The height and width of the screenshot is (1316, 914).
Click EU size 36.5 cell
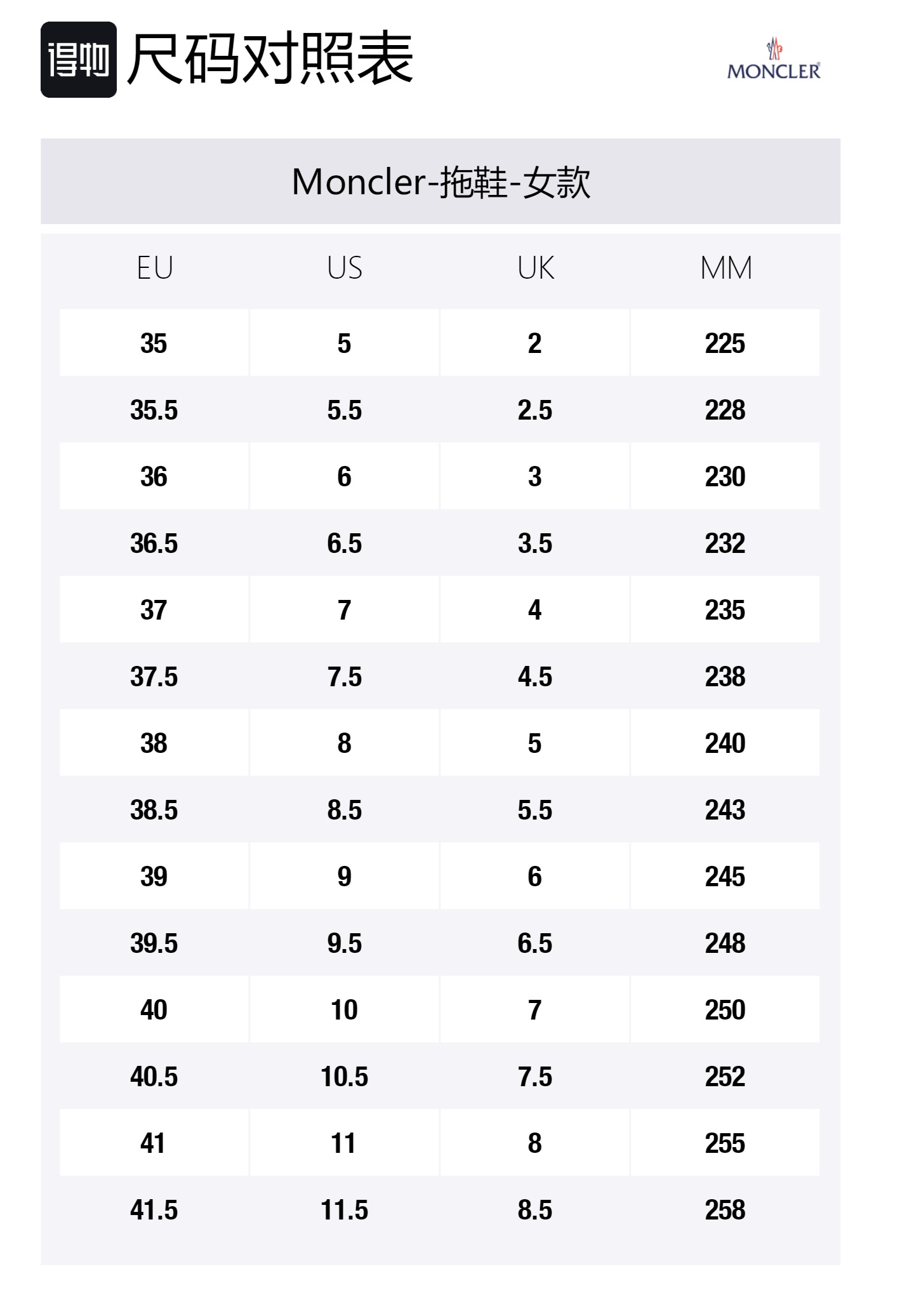tap(154, 543)
